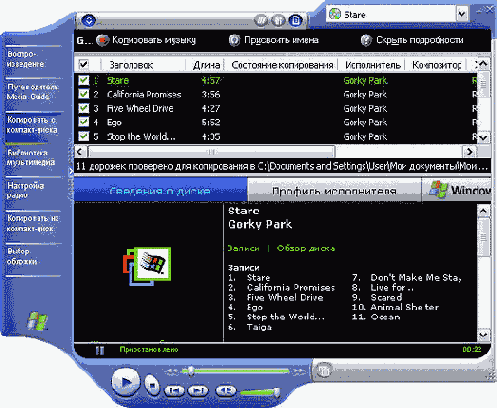497x408 pixels.
Task: Click the pause indicator icon in the status bar
Action: [x=100, y=350]
